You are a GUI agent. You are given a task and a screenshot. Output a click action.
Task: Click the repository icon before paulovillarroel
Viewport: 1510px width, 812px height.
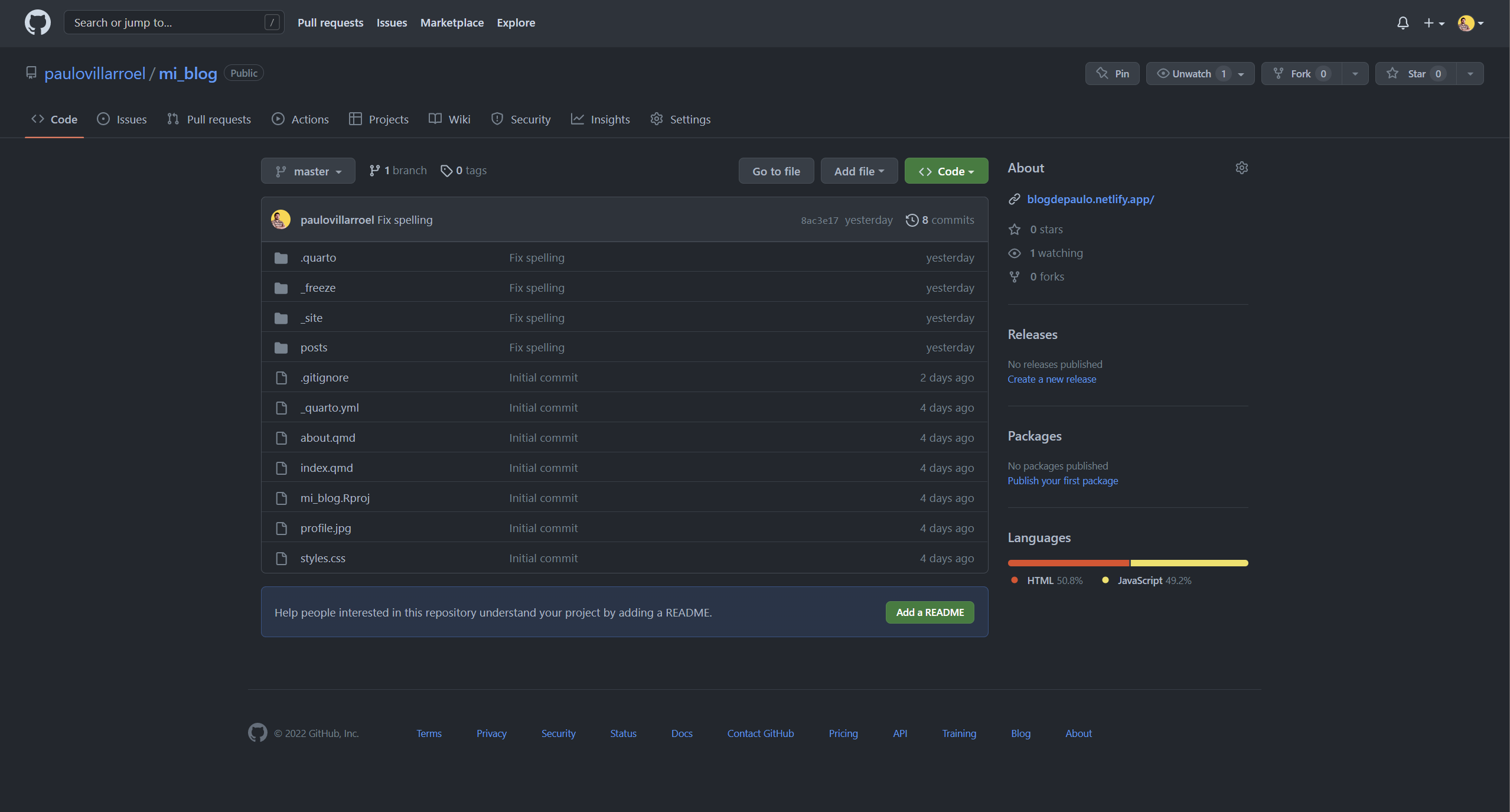(x=31, y=73)
